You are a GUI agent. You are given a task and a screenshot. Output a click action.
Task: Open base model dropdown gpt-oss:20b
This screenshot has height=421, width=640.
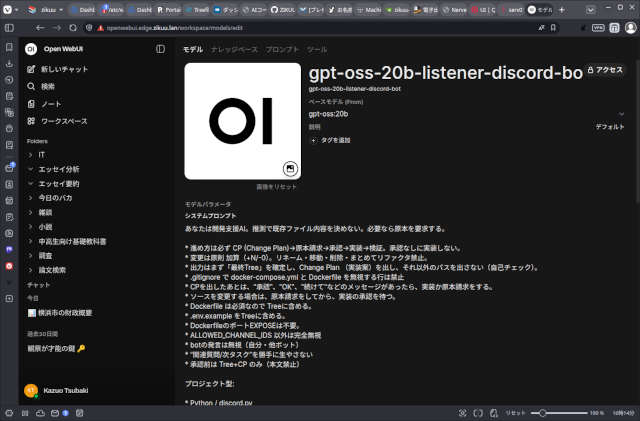pos(620,114)
